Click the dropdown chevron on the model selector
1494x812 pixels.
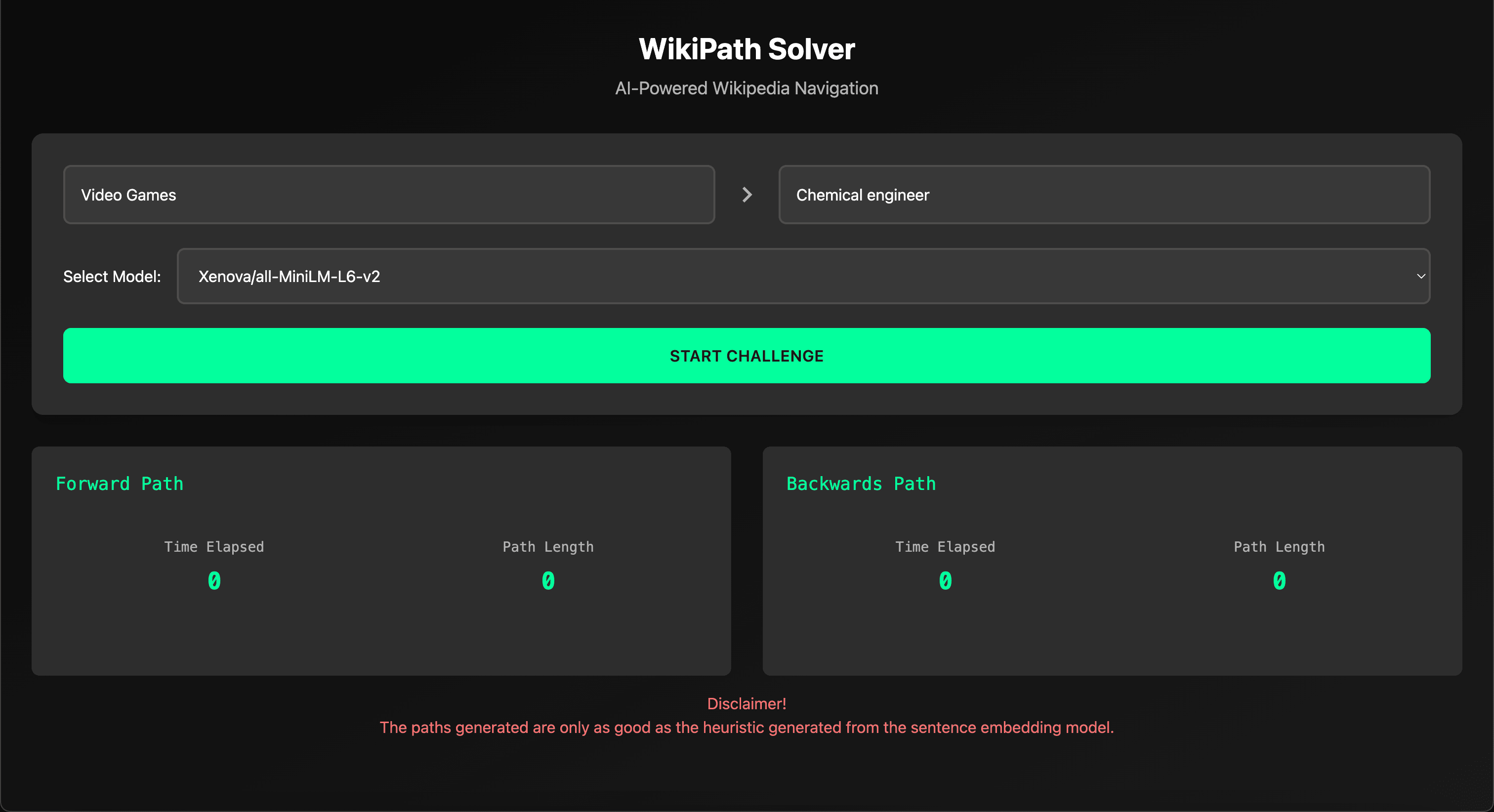coord(1420,276)
